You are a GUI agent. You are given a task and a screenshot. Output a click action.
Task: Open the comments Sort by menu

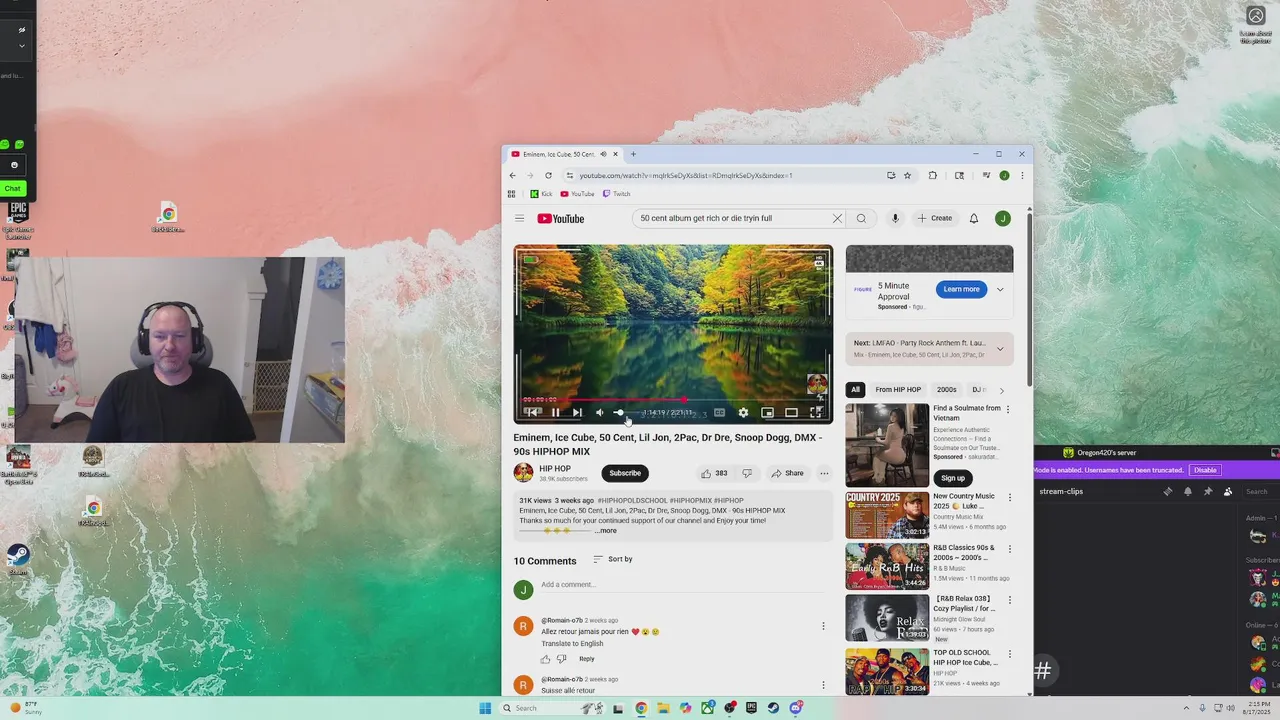tap(613, 559)
